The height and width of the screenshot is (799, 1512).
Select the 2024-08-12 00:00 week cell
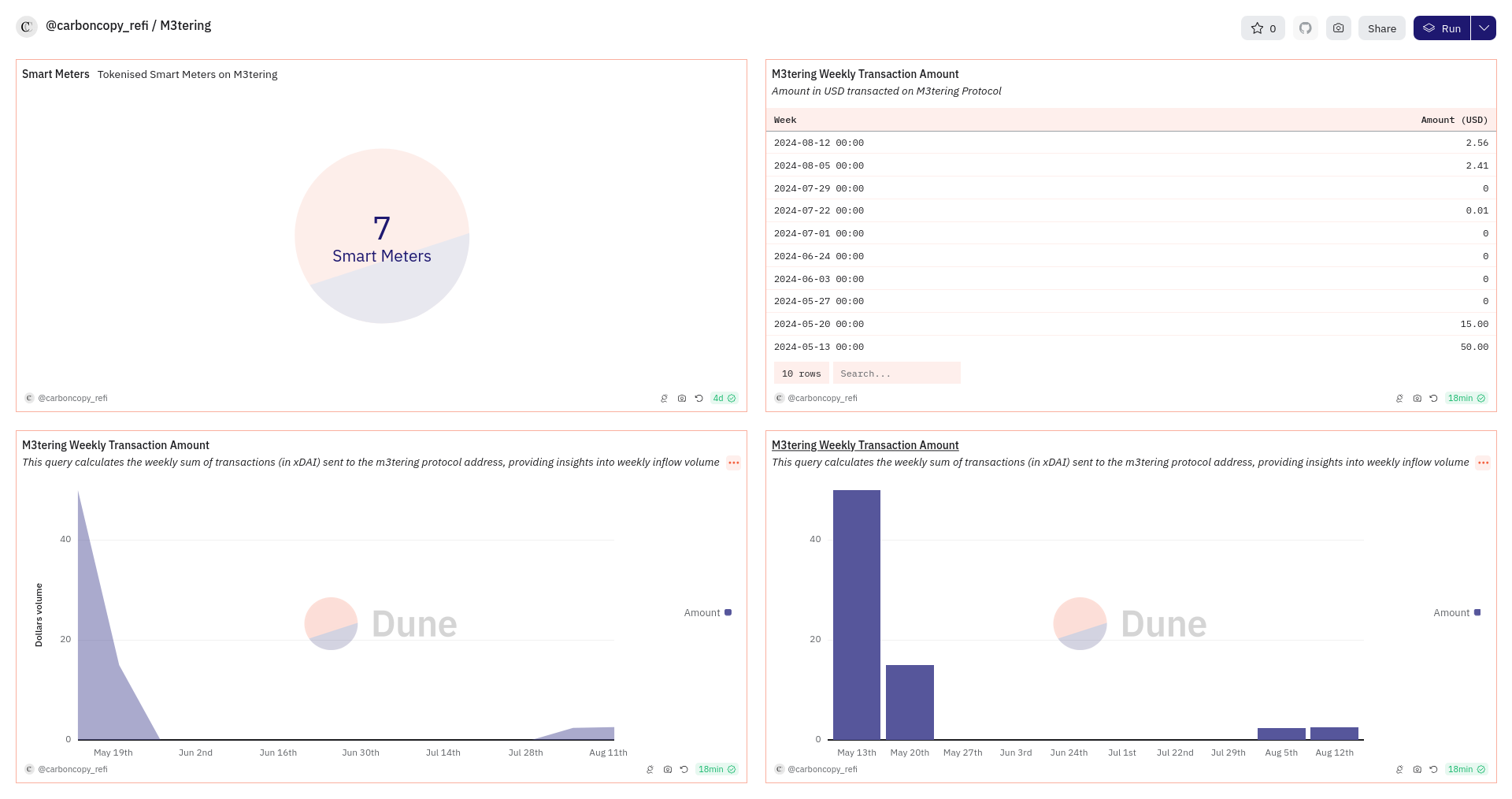pos(819,143)
